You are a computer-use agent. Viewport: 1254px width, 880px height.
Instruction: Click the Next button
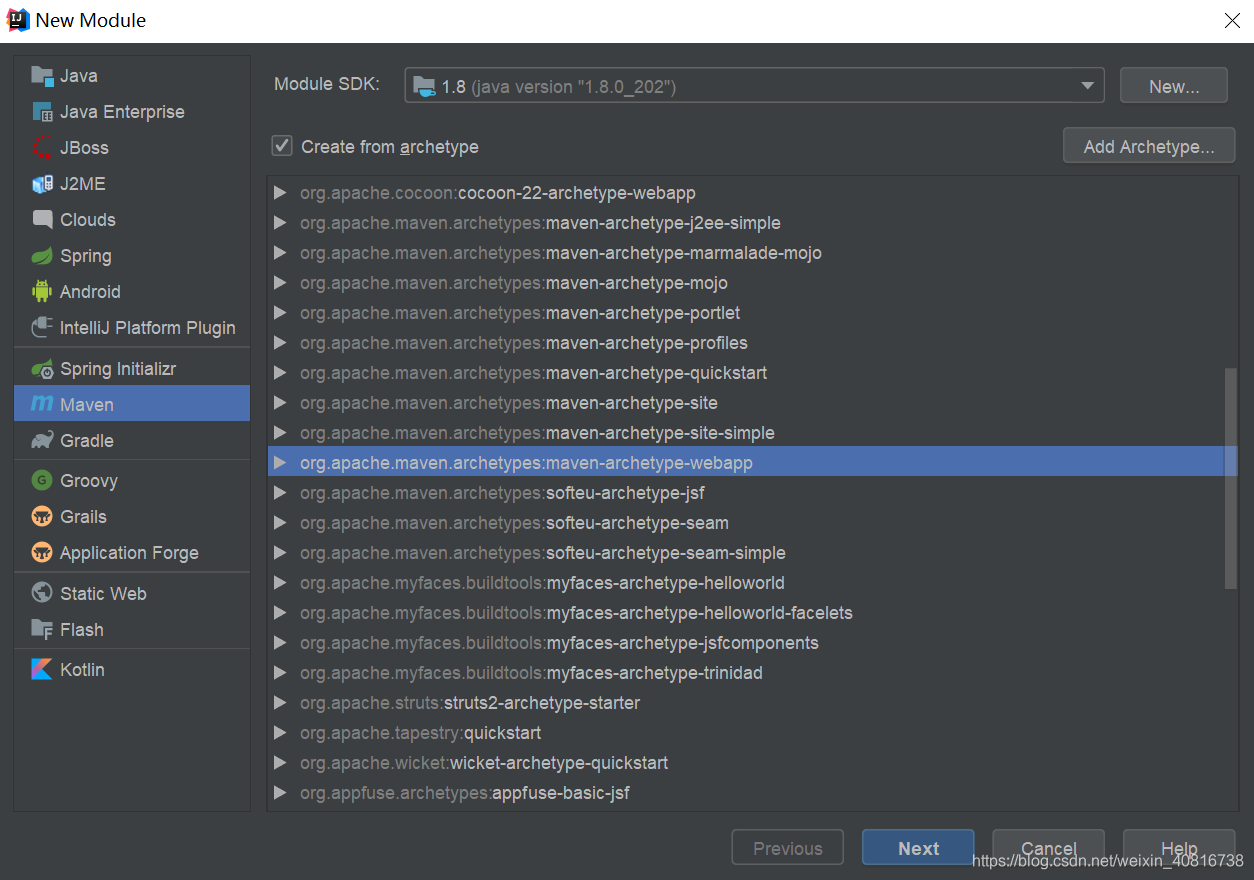pyautogui.click(x=918, y=848)
